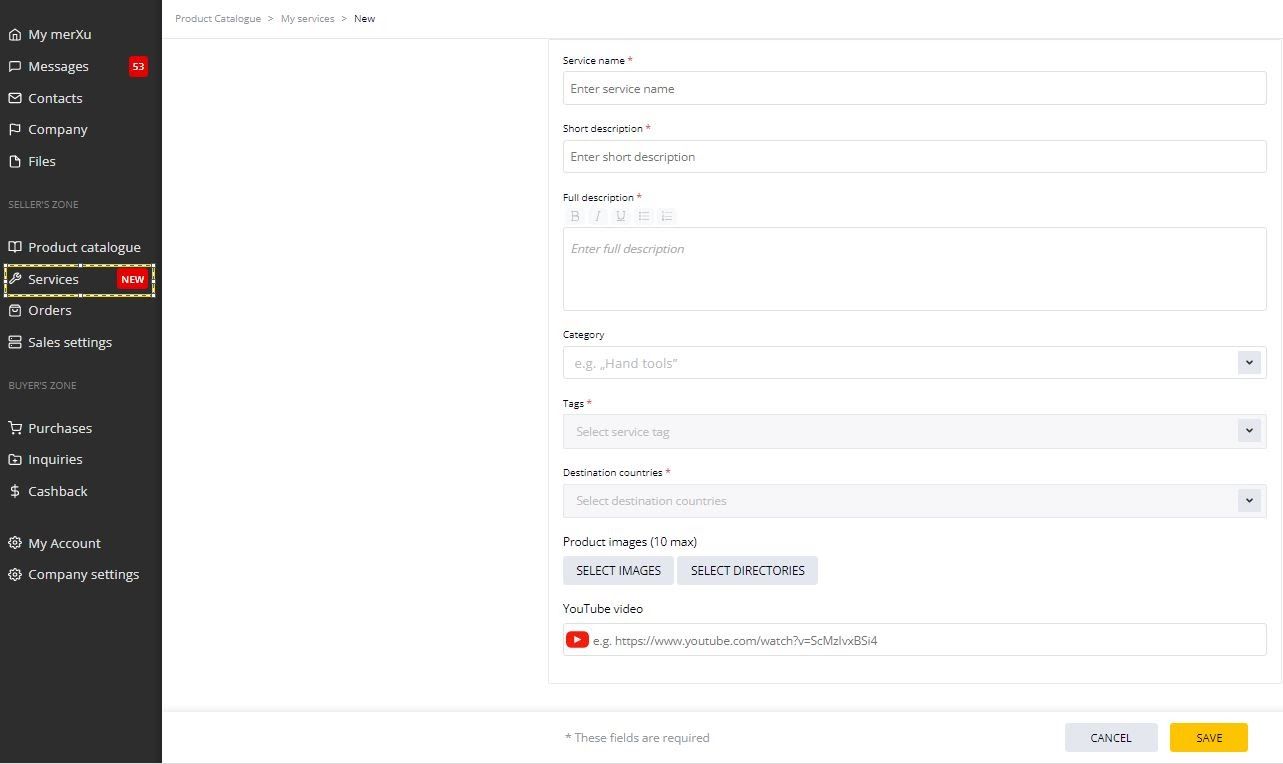Open Company settings in the sidebar
1283x764 pixels.
click(x=84, y=574)
